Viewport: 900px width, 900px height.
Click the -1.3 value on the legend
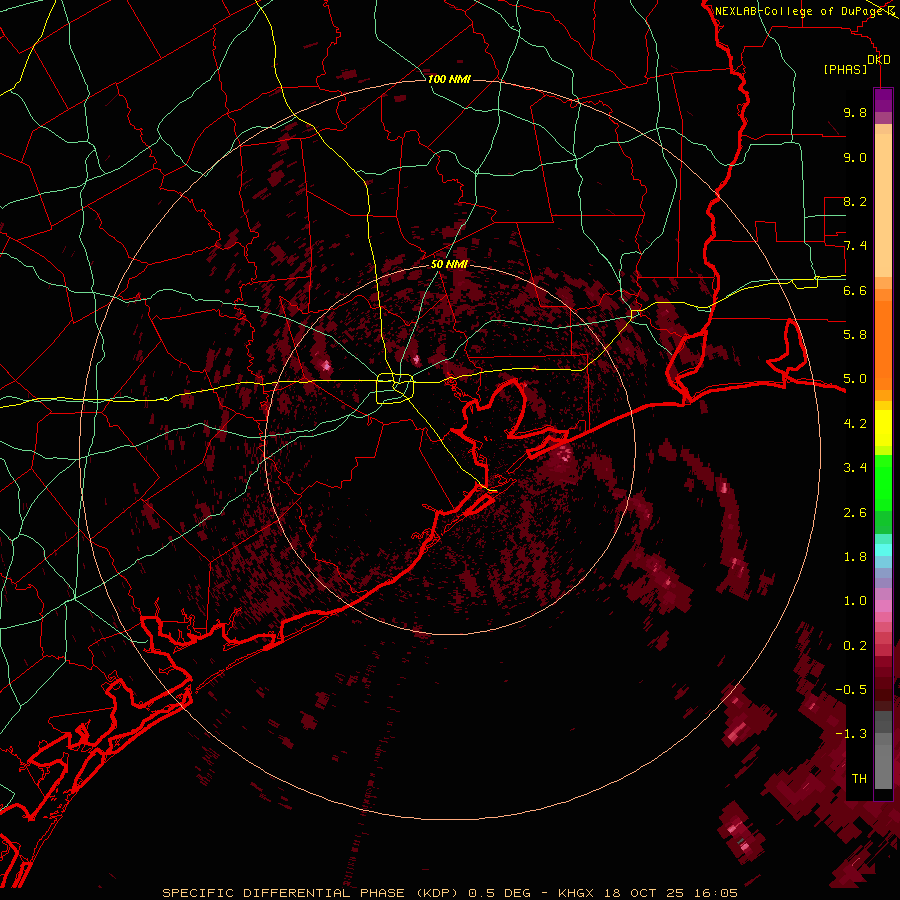(851, 734)
